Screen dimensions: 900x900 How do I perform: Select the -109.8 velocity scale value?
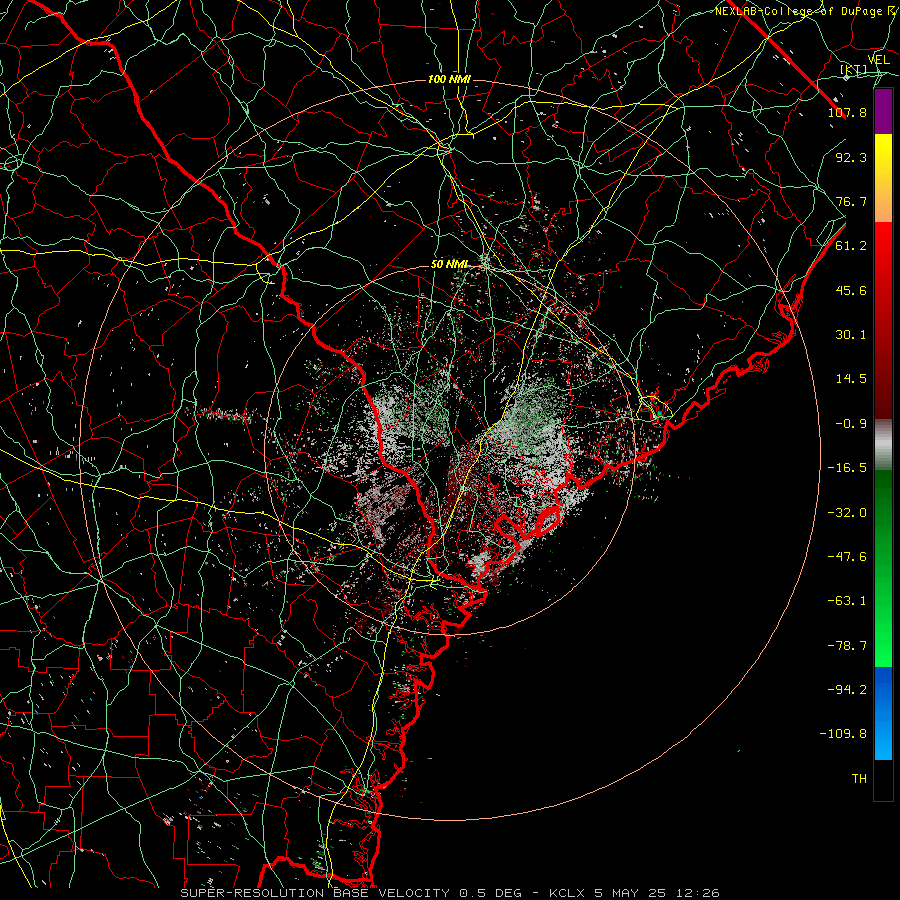tap(843, 734)
